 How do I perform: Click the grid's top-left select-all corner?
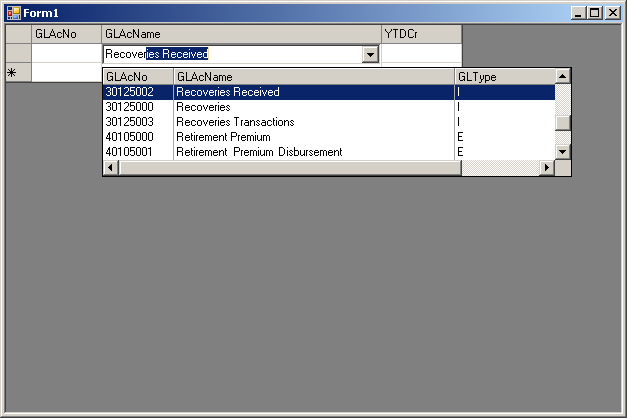coord(18,34)
